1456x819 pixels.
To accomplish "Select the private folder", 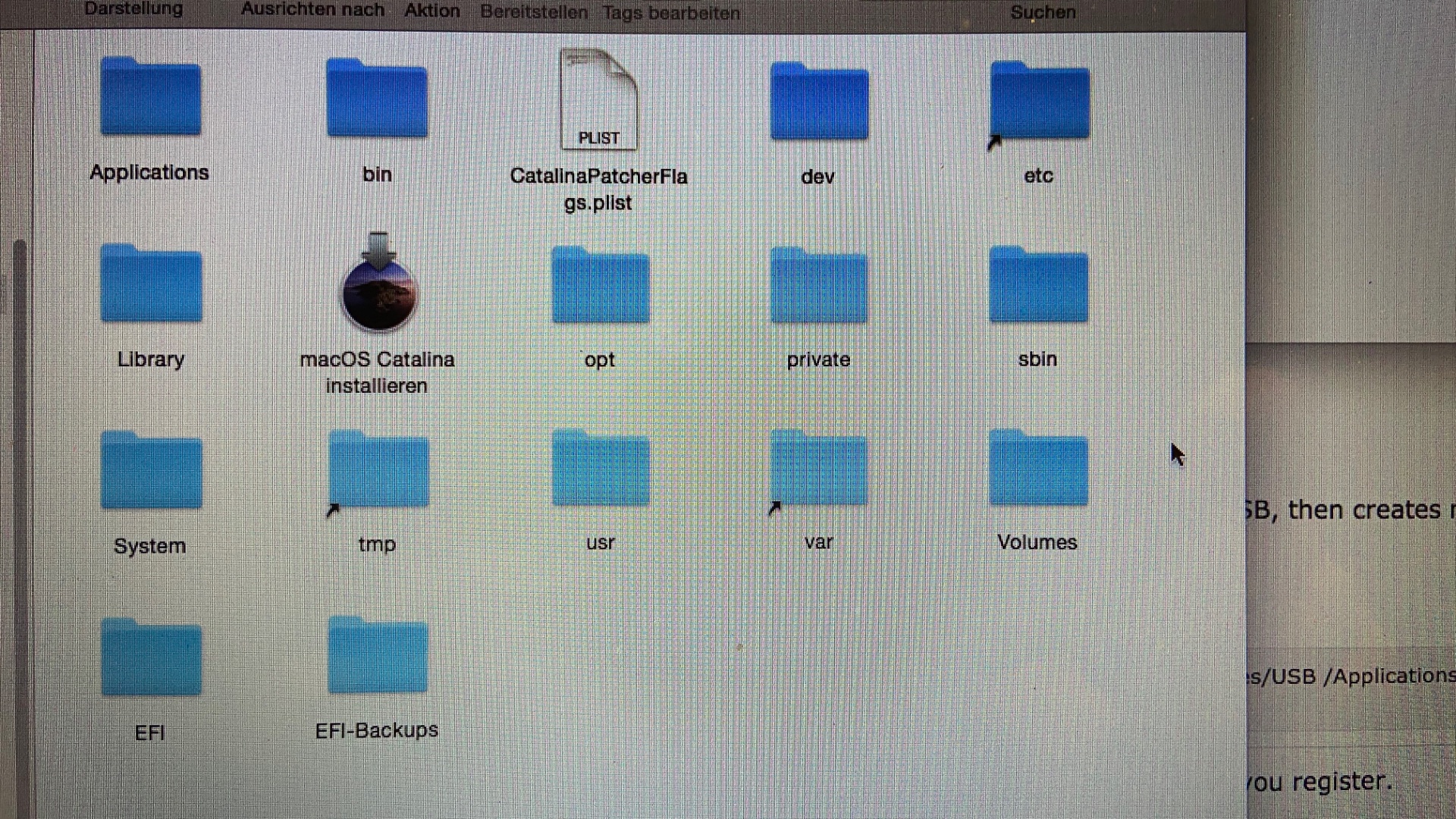I will pos(819,287).
